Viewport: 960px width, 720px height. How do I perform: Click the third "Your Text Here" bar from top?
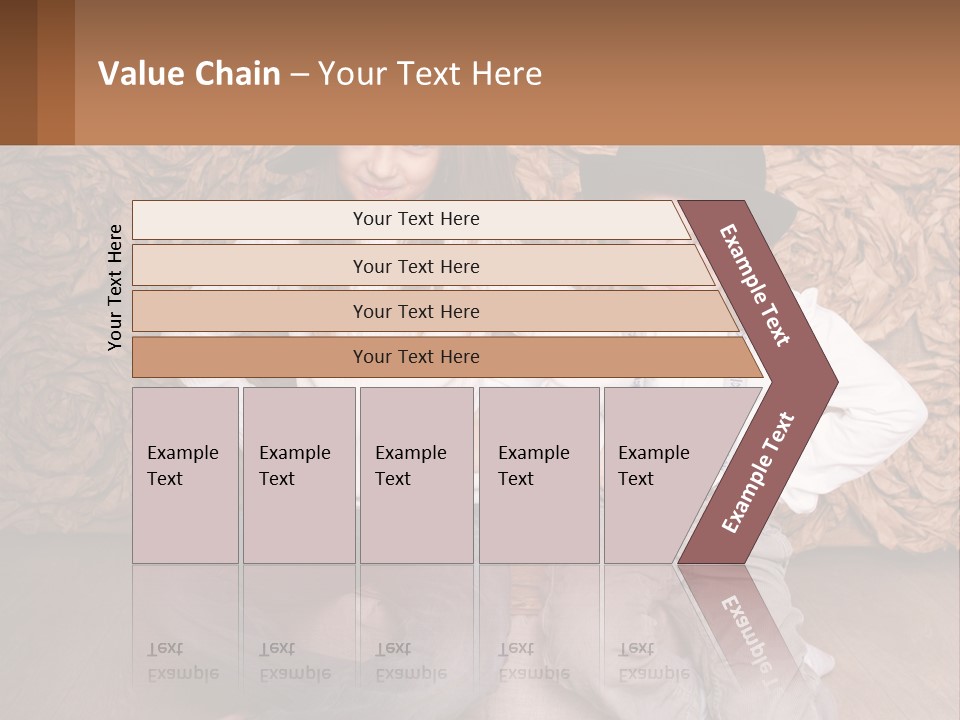click(415, 311)
